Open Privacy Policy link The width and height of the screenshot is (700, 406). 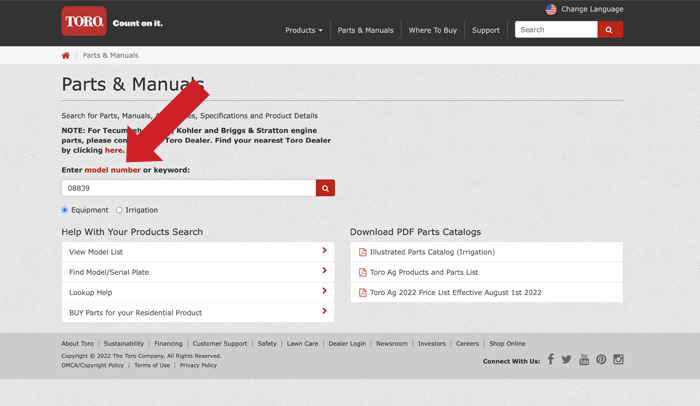[x=198, y=365]
